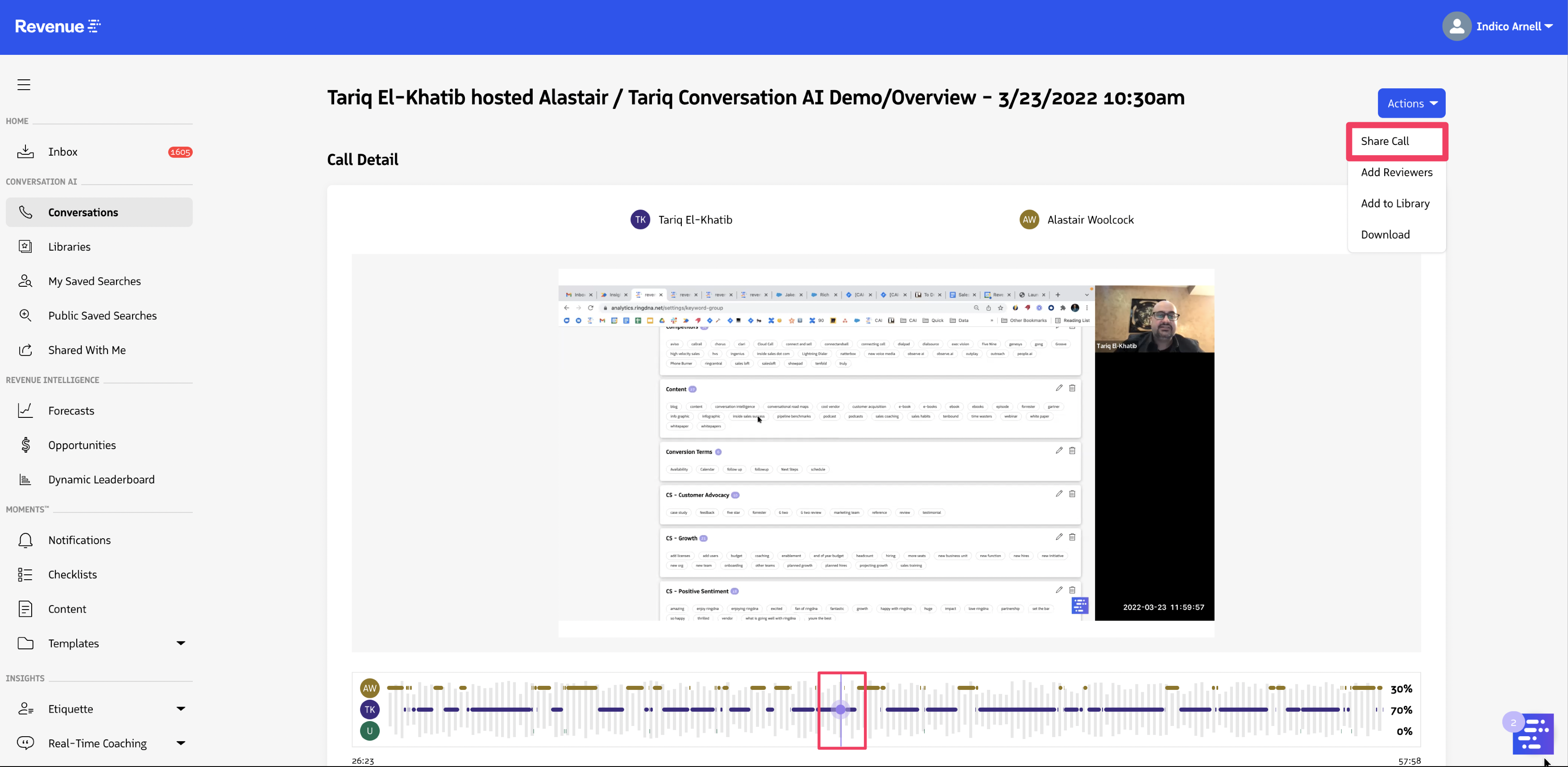Viewport: 1568px width, 767px height.
Task: Click the Shared With Me icon
Action: (x=25, y=350)
